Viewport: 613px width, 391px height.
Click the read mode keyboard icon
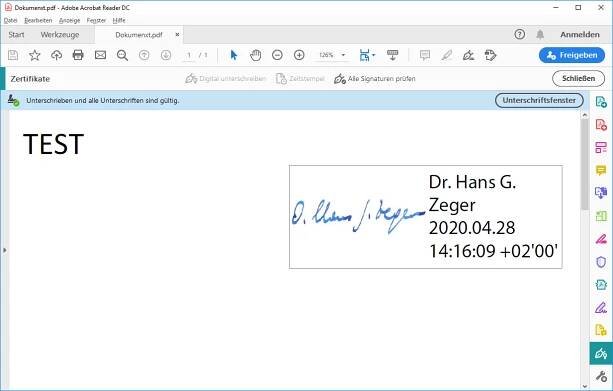[393, 55]
